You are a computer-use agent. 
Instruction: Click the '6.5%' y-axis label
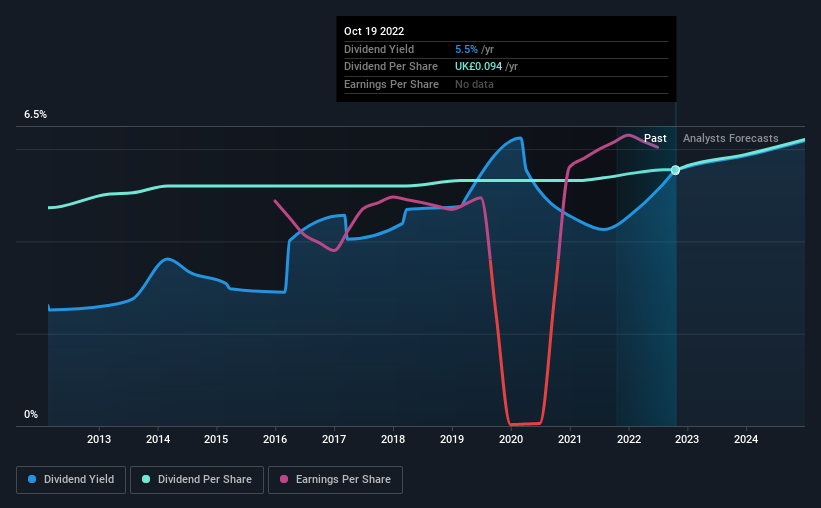click(x=35, y=114)
